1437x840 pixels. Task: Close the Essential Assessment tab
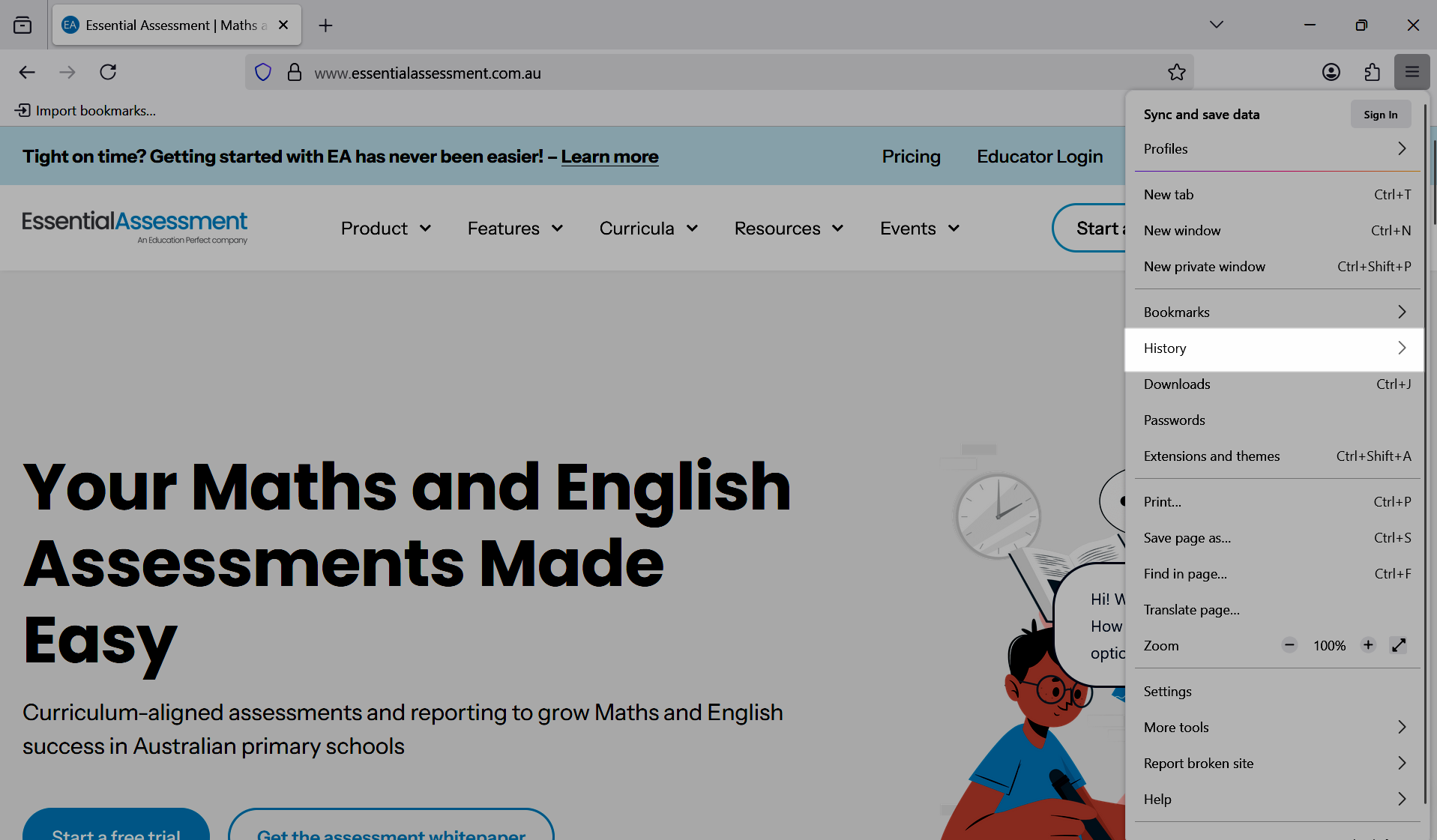pyautogui.click(x=283, y=25)
